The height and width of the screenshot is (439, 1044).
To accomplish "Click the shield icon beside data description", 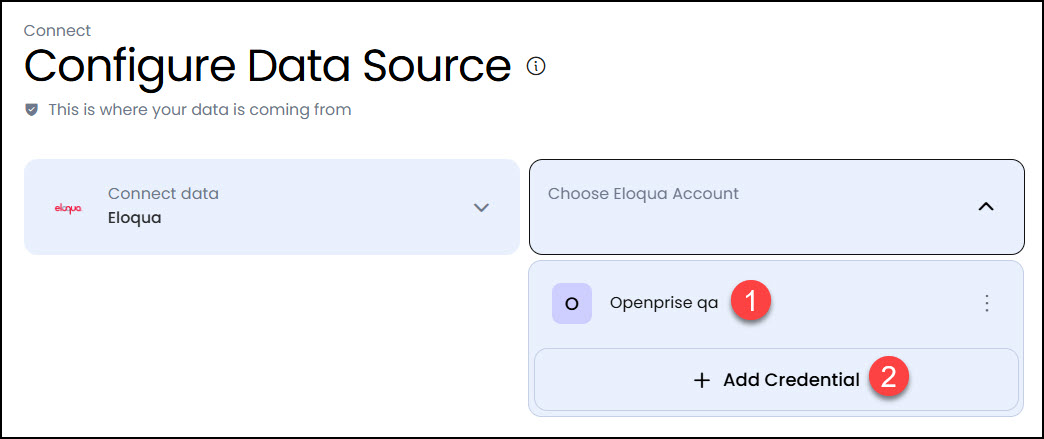I will [31, 109].
